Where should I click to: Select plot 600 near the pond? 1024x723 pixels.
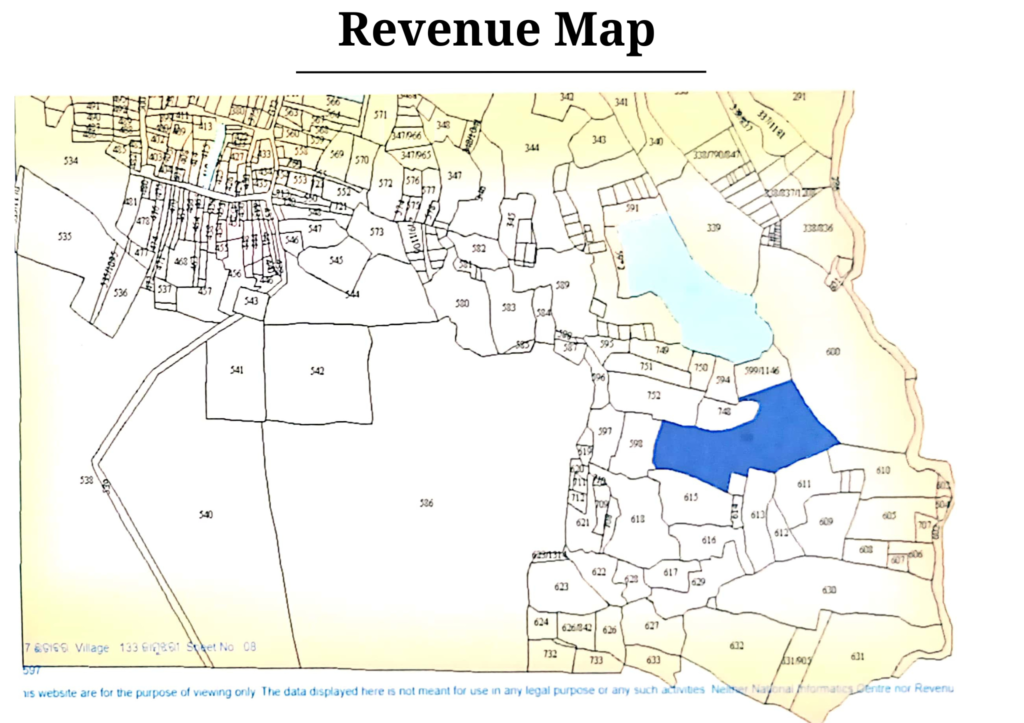(833, 353)
